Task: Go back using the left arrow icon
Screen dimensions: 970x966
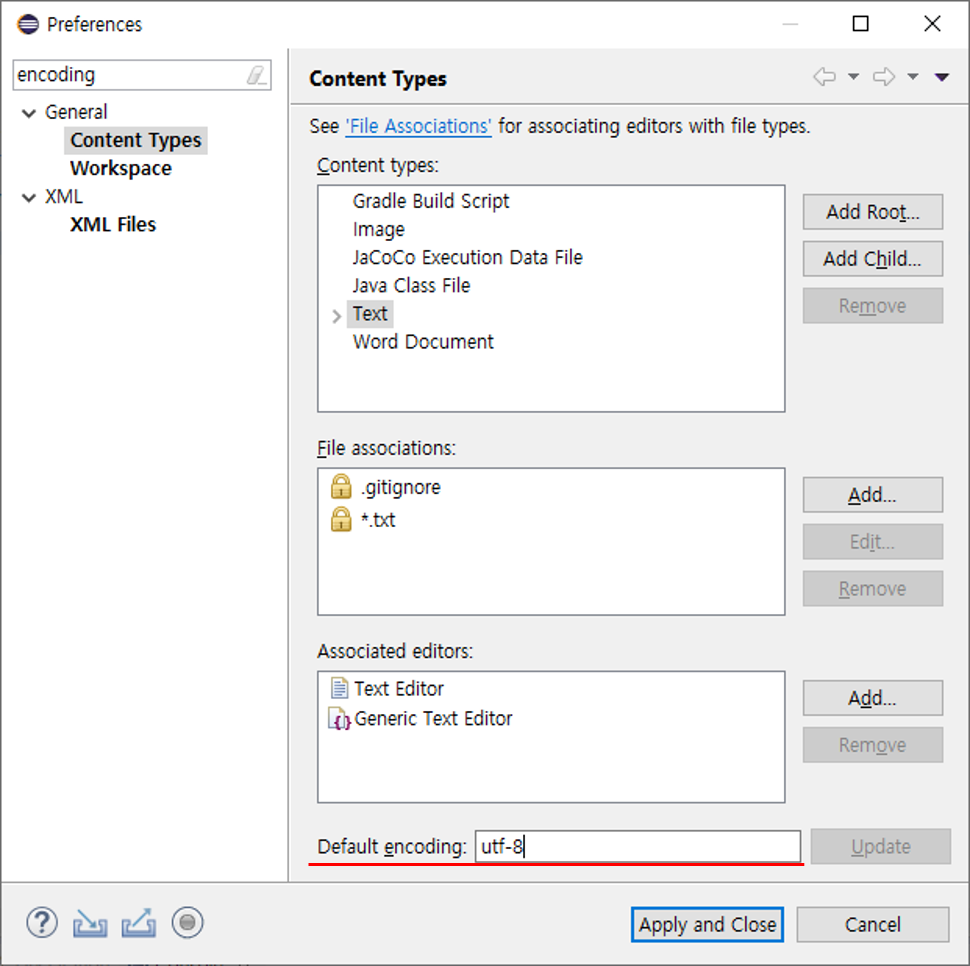Action: coord(824,78)
